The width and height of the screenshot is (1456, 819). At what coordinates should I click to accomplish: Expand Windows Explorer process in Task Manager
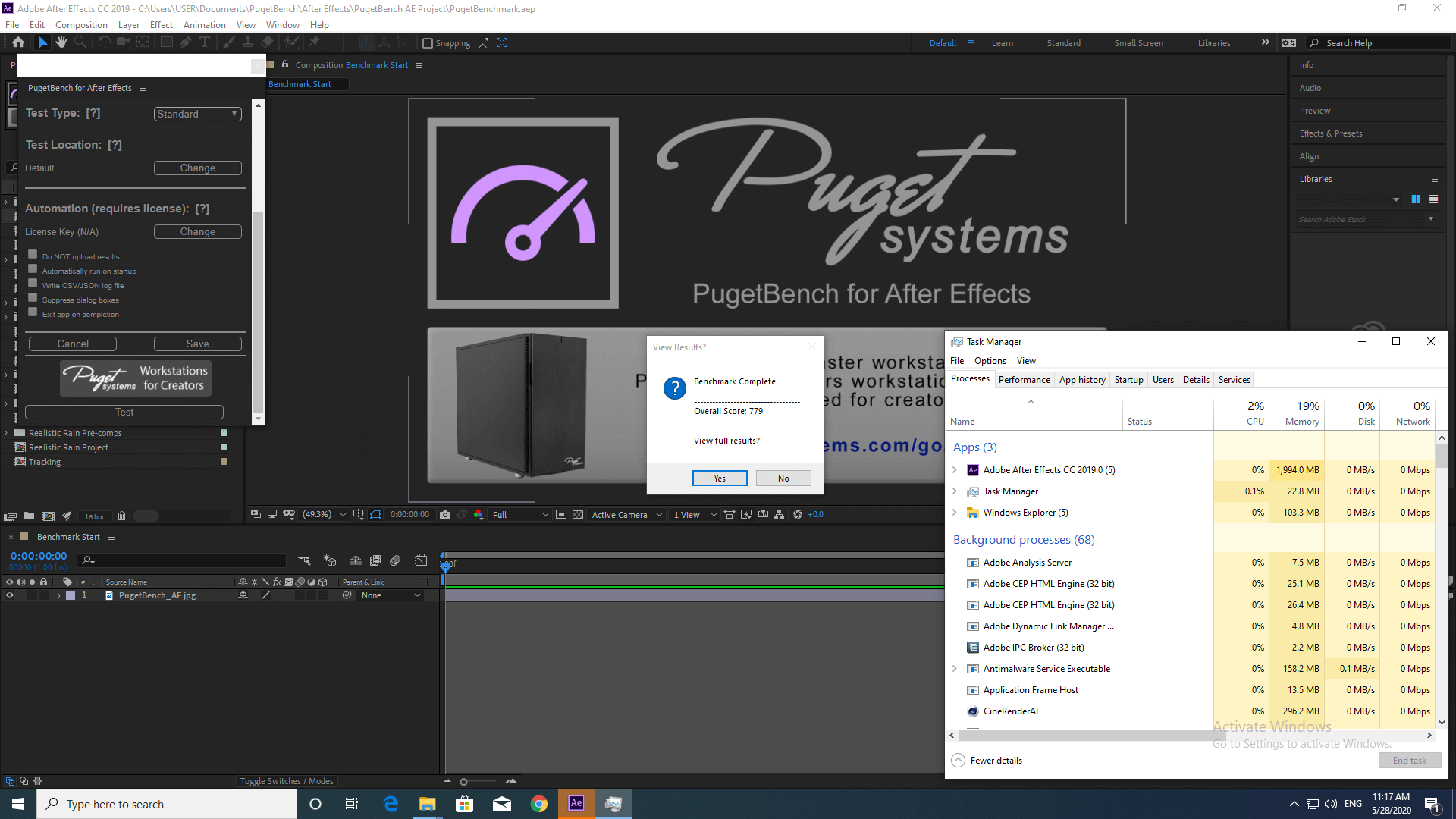955,513
